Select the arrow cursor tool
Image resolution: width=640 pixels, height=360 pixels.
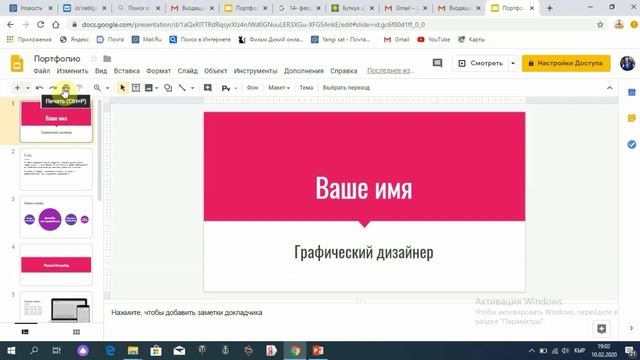pyautogui.click(x=122, y=88)
